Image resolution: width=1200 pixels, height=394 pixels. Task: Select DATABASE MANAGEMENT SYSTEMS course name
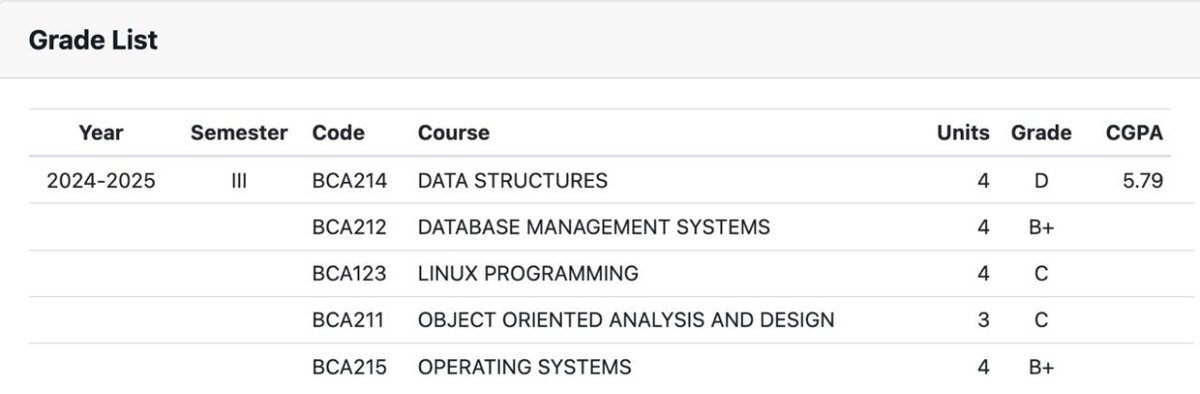tap(594, 227)
